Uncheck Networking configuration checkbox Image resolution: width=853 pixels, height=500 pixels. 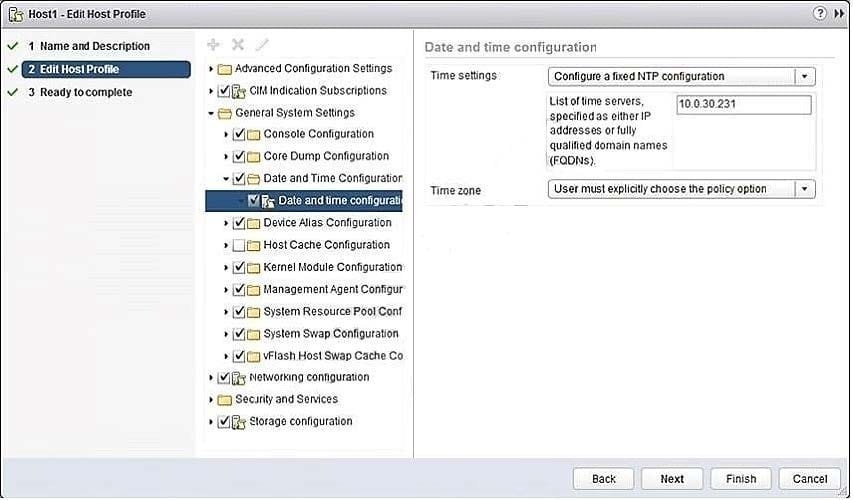[x=224, y=378]
